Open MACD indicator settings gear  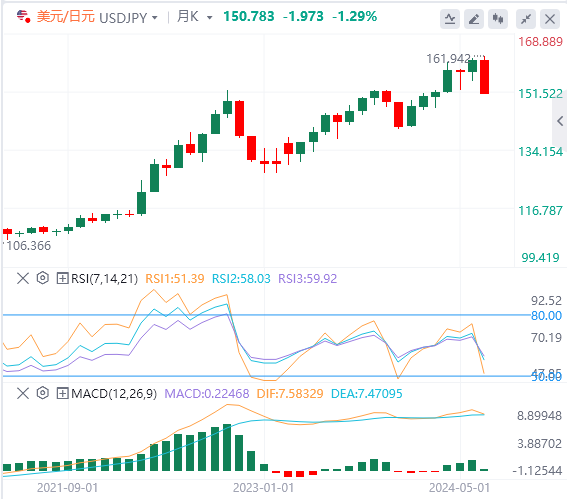pos(43,393)
